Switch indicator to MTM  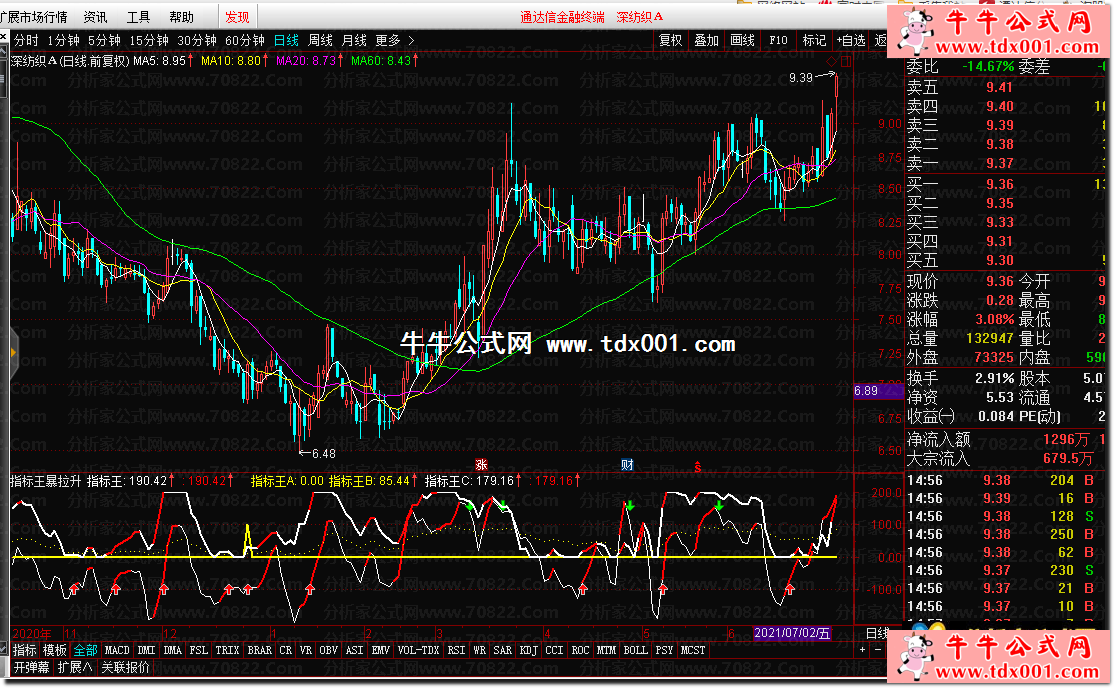(x=606, y=650)
